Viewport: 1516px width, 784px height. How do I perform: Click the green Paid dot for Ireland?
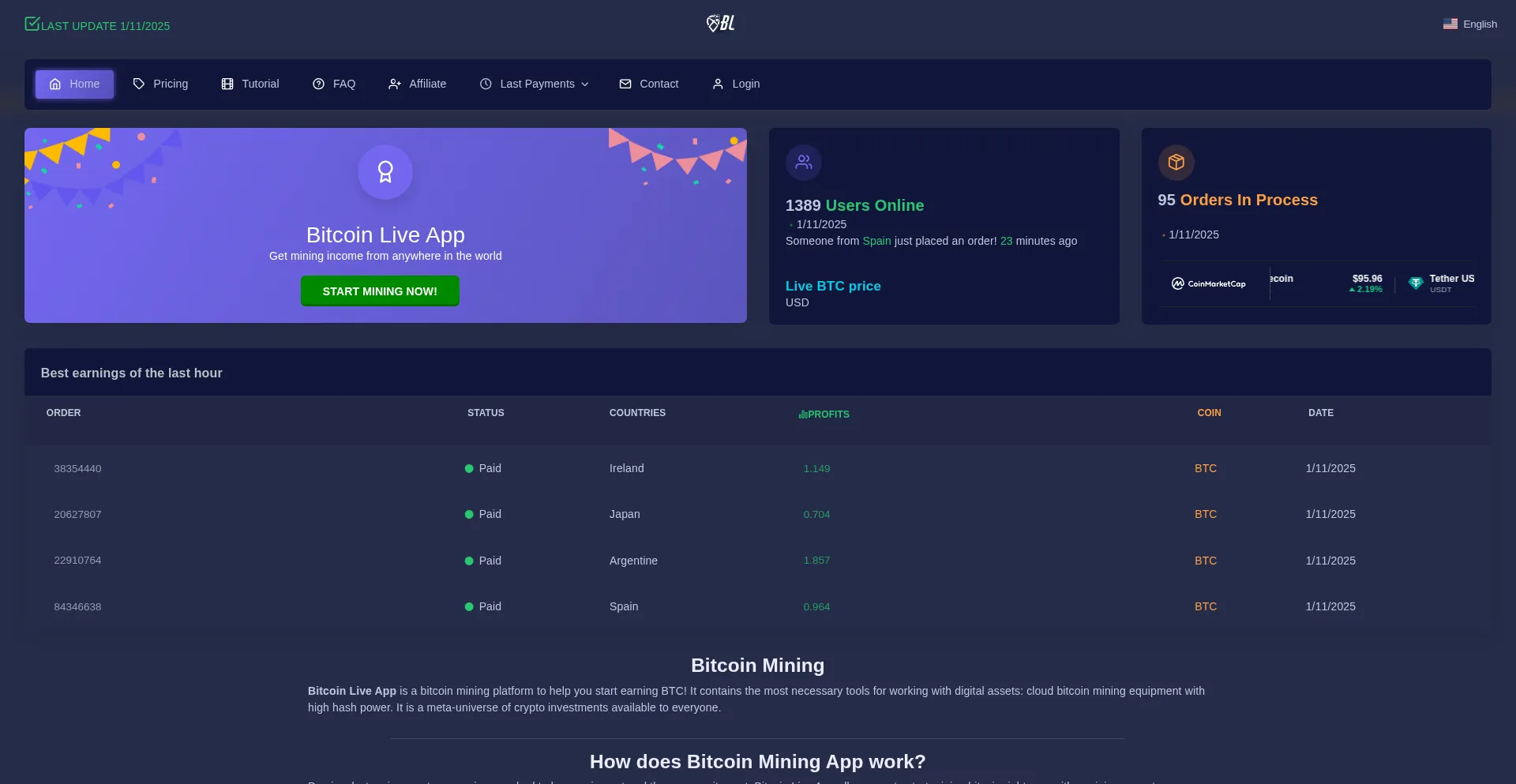click(x=469, y=468)
